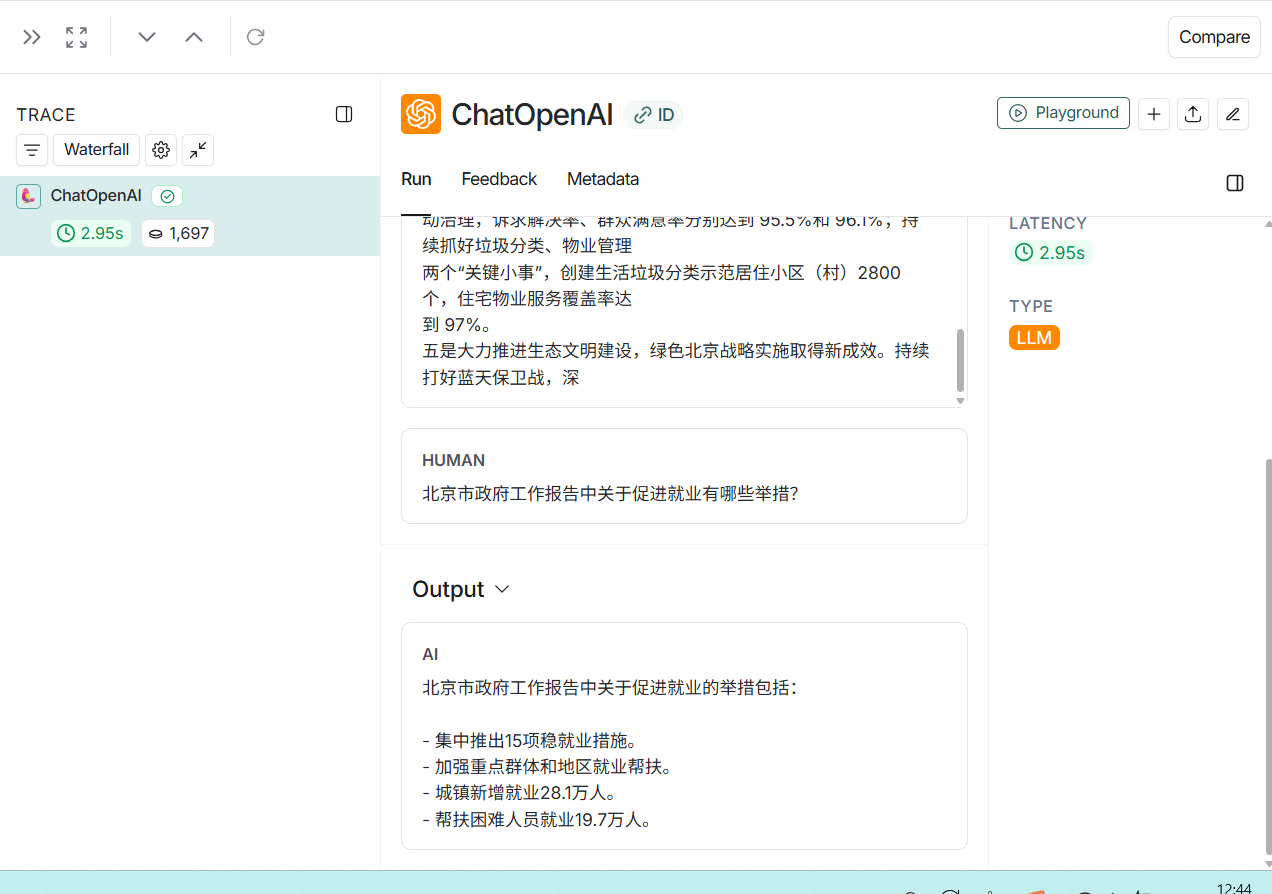Click the plus add icon button
The image size is (1272, 894).
coord(1154,114)
